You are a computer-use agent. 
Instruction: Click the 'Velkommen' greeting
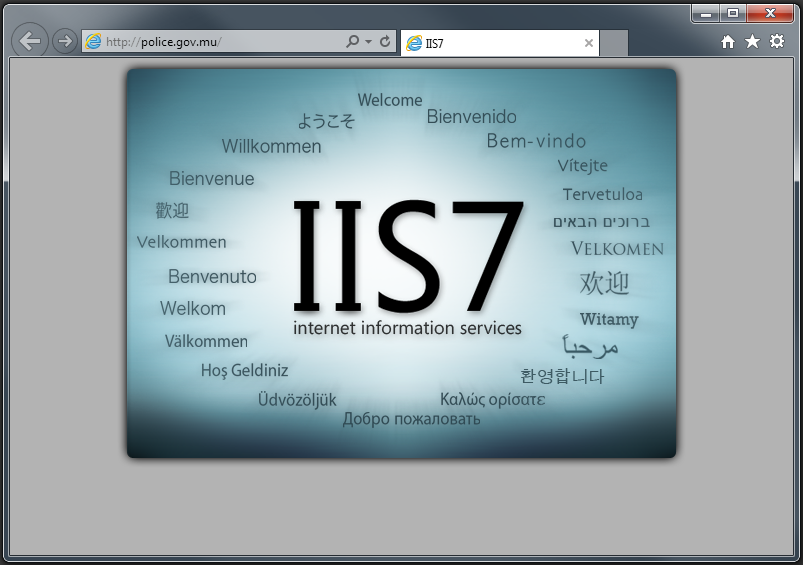click(181, 242)
